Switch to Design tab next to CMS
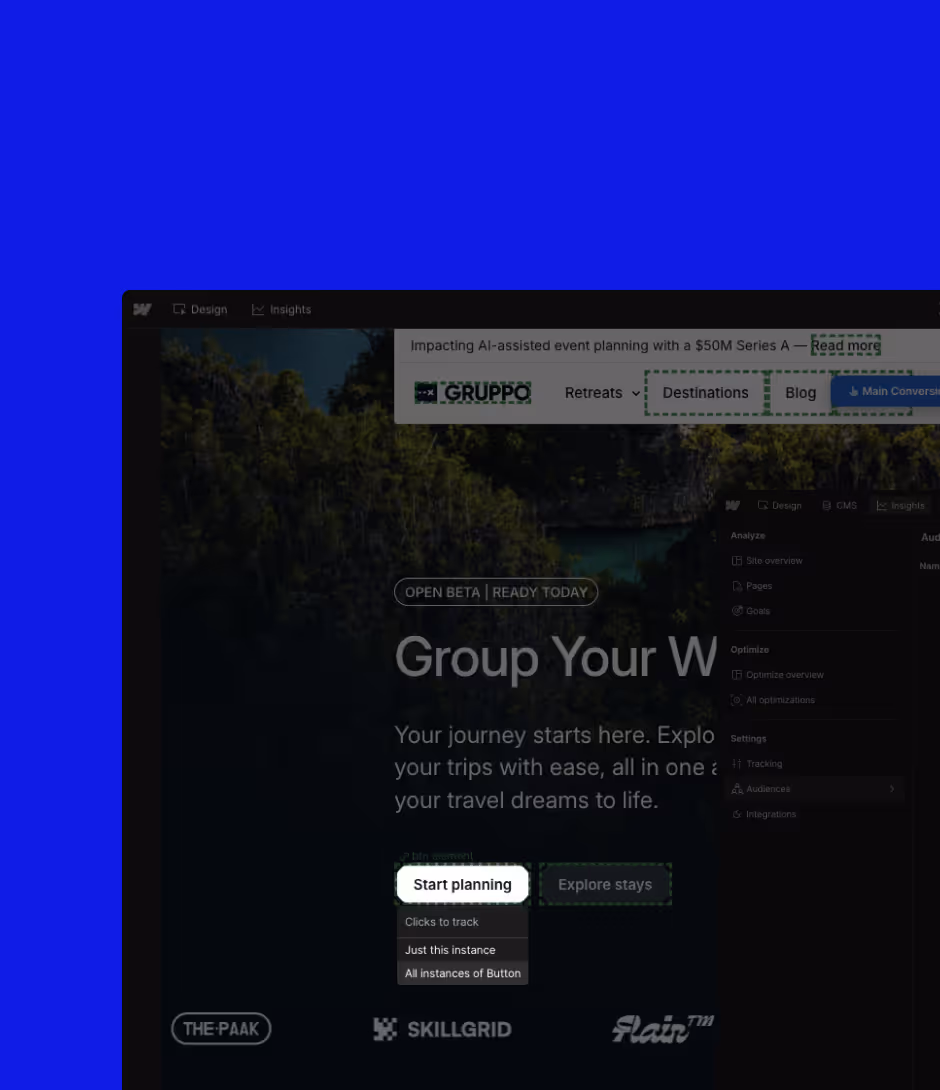940x1090 pixels. (x=779, y=505)
